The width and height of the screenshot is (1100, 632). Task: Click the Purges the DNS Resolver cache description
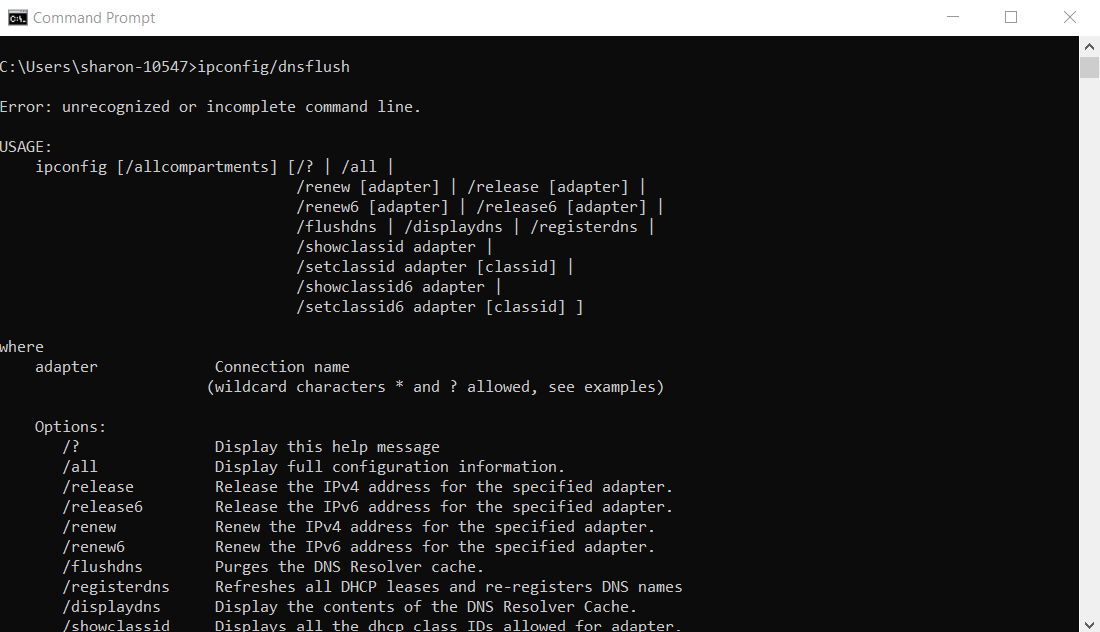click(x=349, y=567)
